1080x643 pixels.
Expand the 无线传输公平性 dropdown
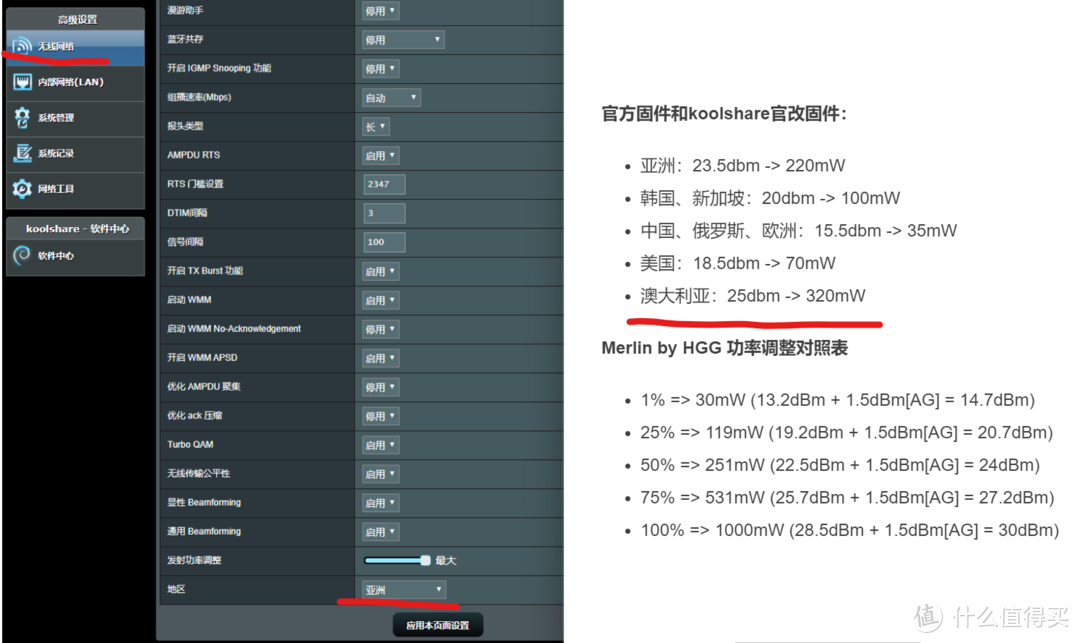381,474
